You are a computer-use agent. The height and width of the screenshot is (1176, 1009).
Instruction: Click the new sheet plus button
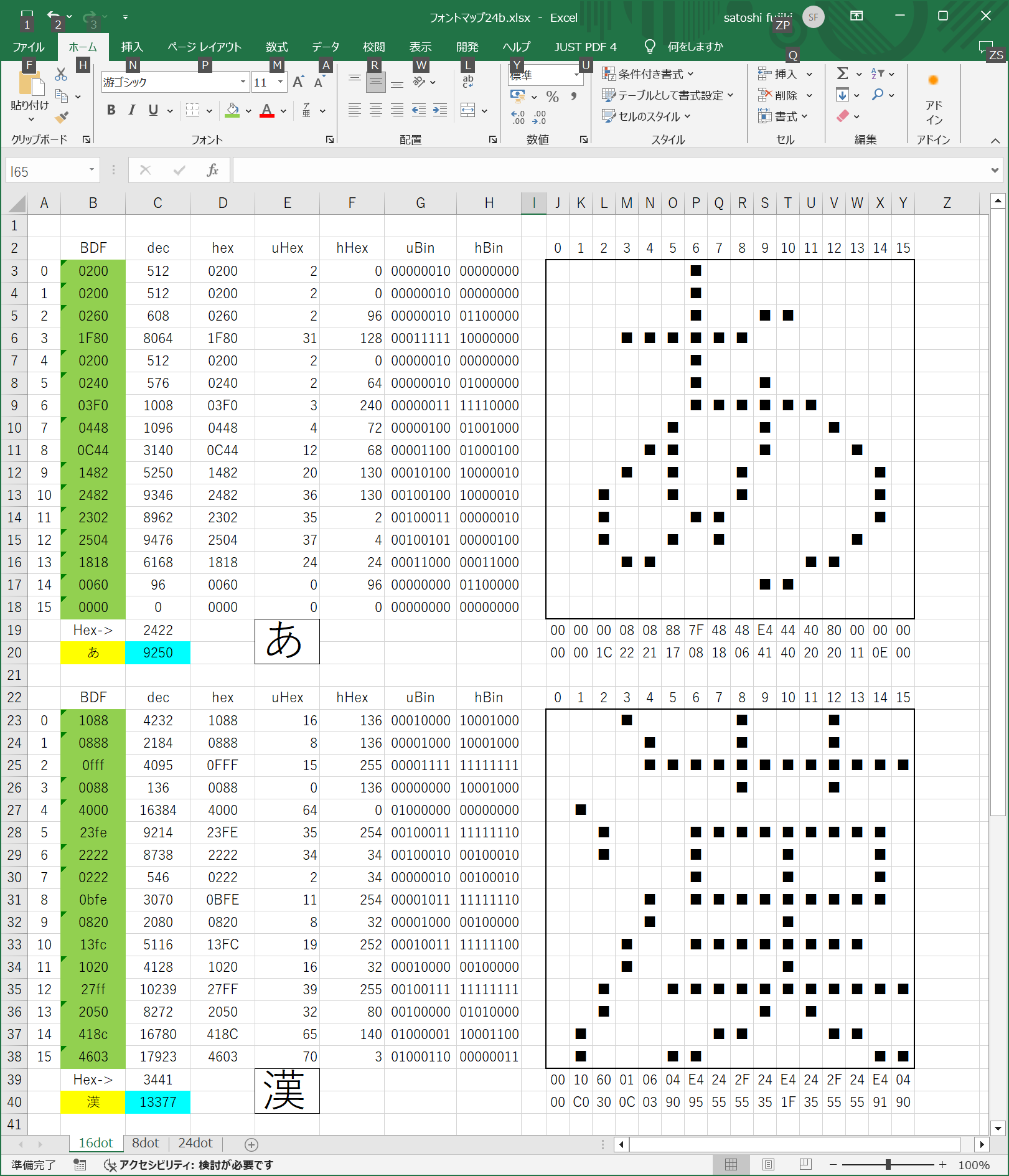tap(251, 1144)
